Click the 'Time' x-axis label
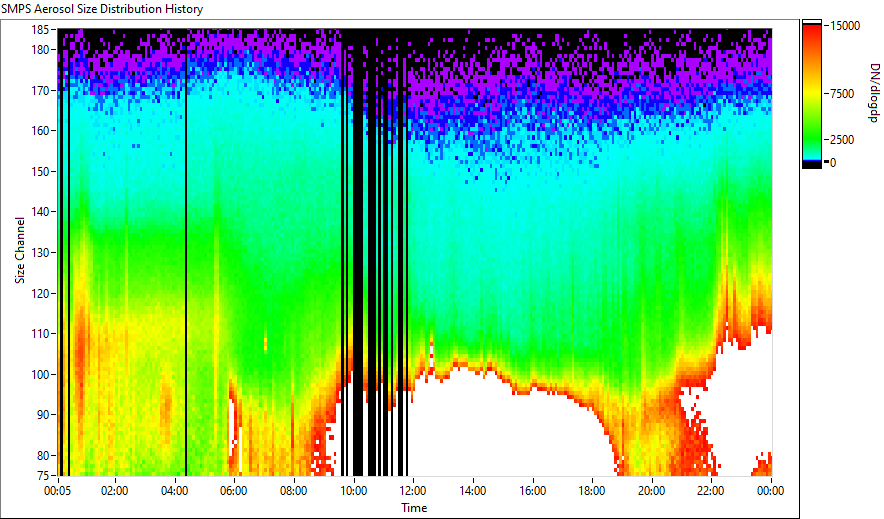Screen dimensions: 884x519 (414, 508)
